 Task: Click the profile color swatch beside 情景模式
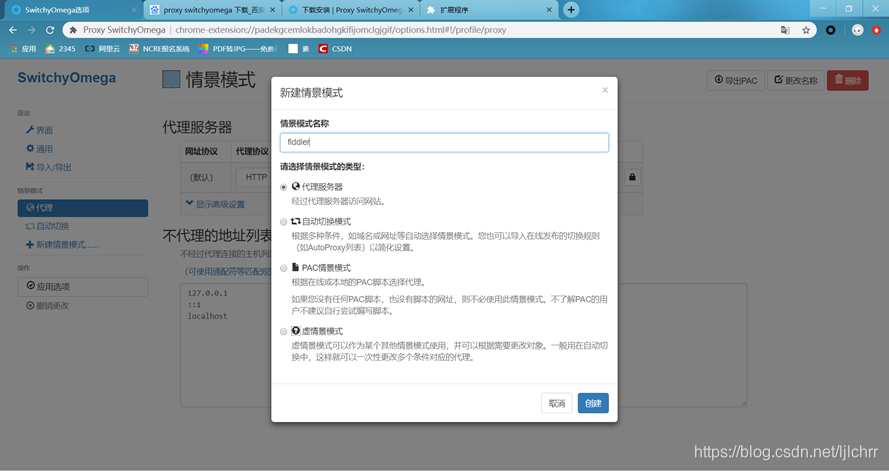(x=171, y=79)
